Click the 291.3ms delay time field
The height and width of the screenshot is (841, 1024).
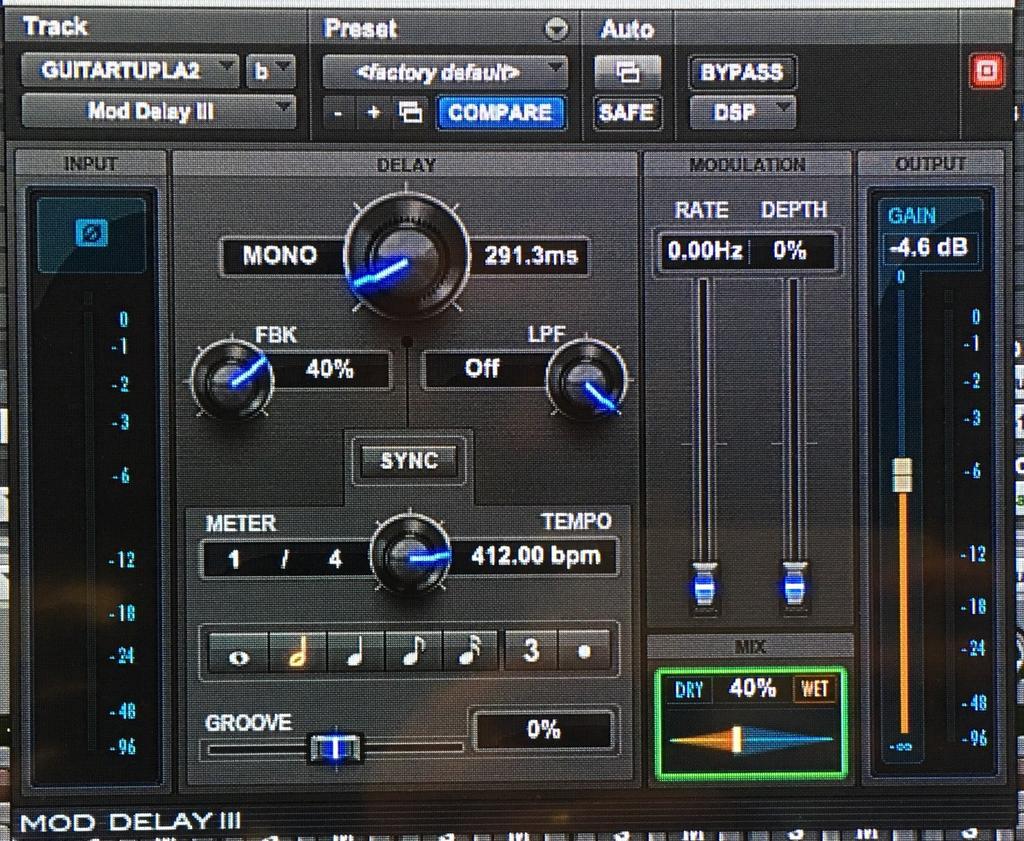(530, 255)
